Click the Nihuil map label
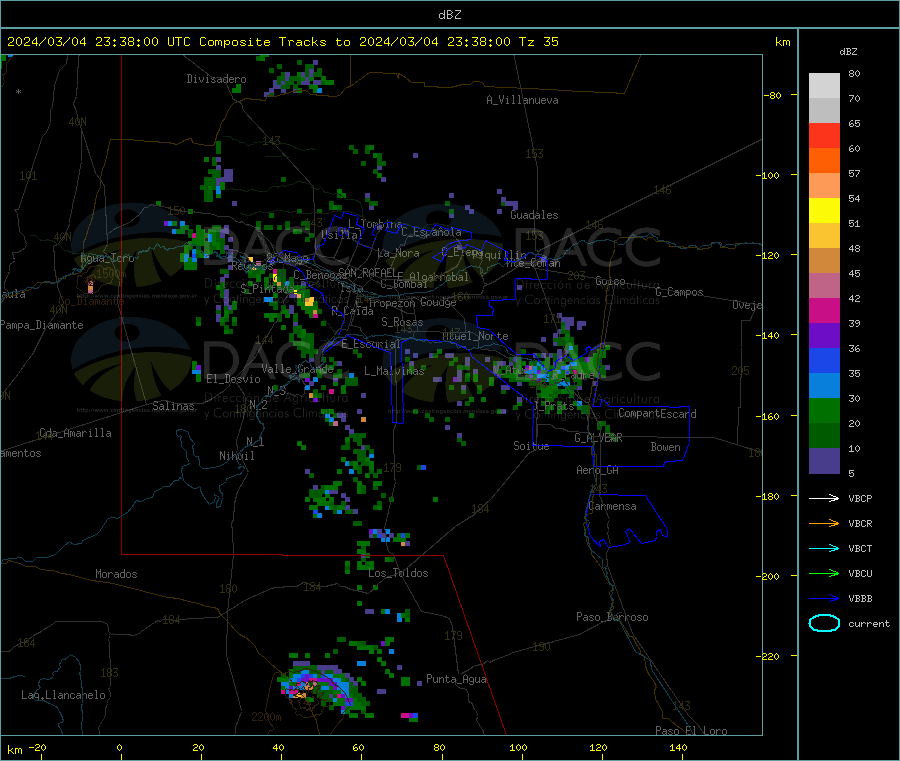 [237, 456]
